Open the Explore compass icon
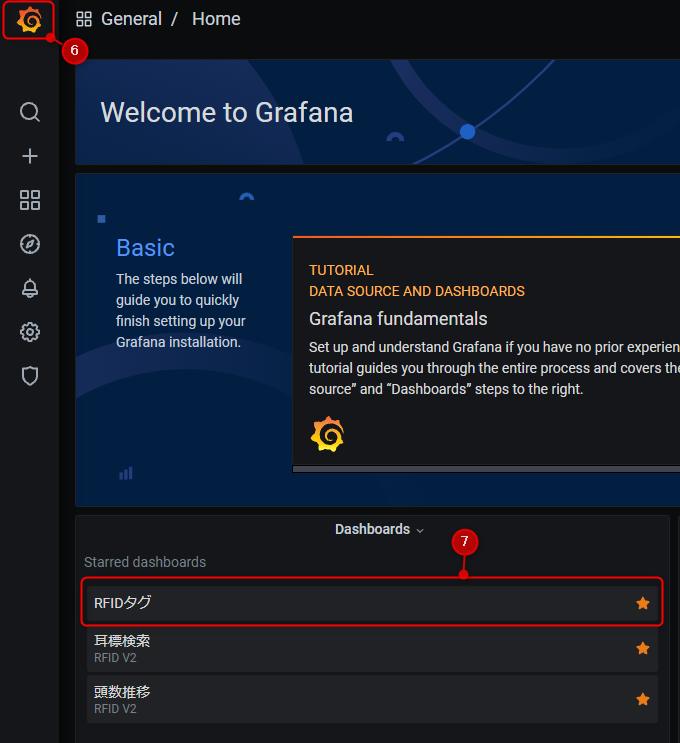Viewport: 680px width, 743px height. (x=30, y=244)
